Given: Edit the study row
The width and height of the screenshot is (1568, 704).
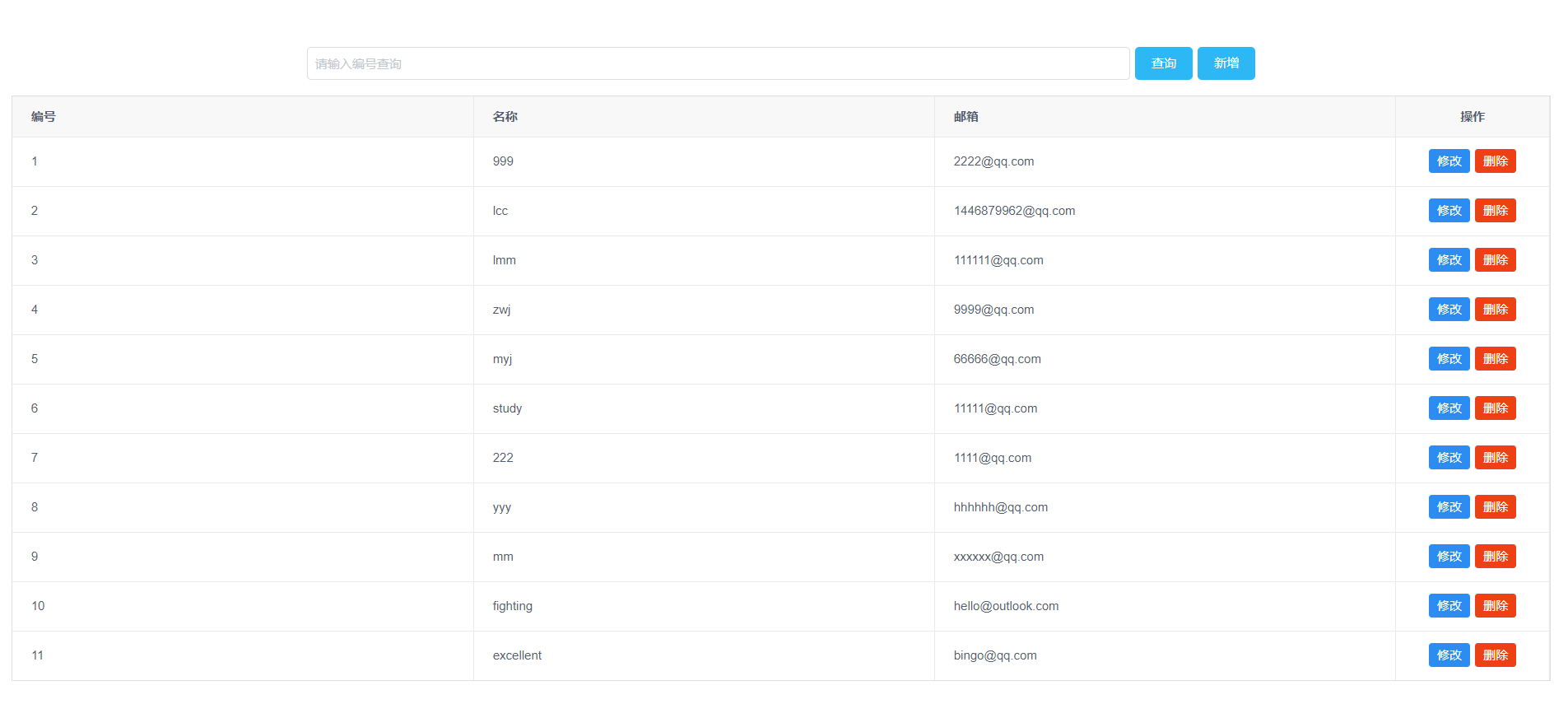Looking at the screenshot, I should 1449,408.
